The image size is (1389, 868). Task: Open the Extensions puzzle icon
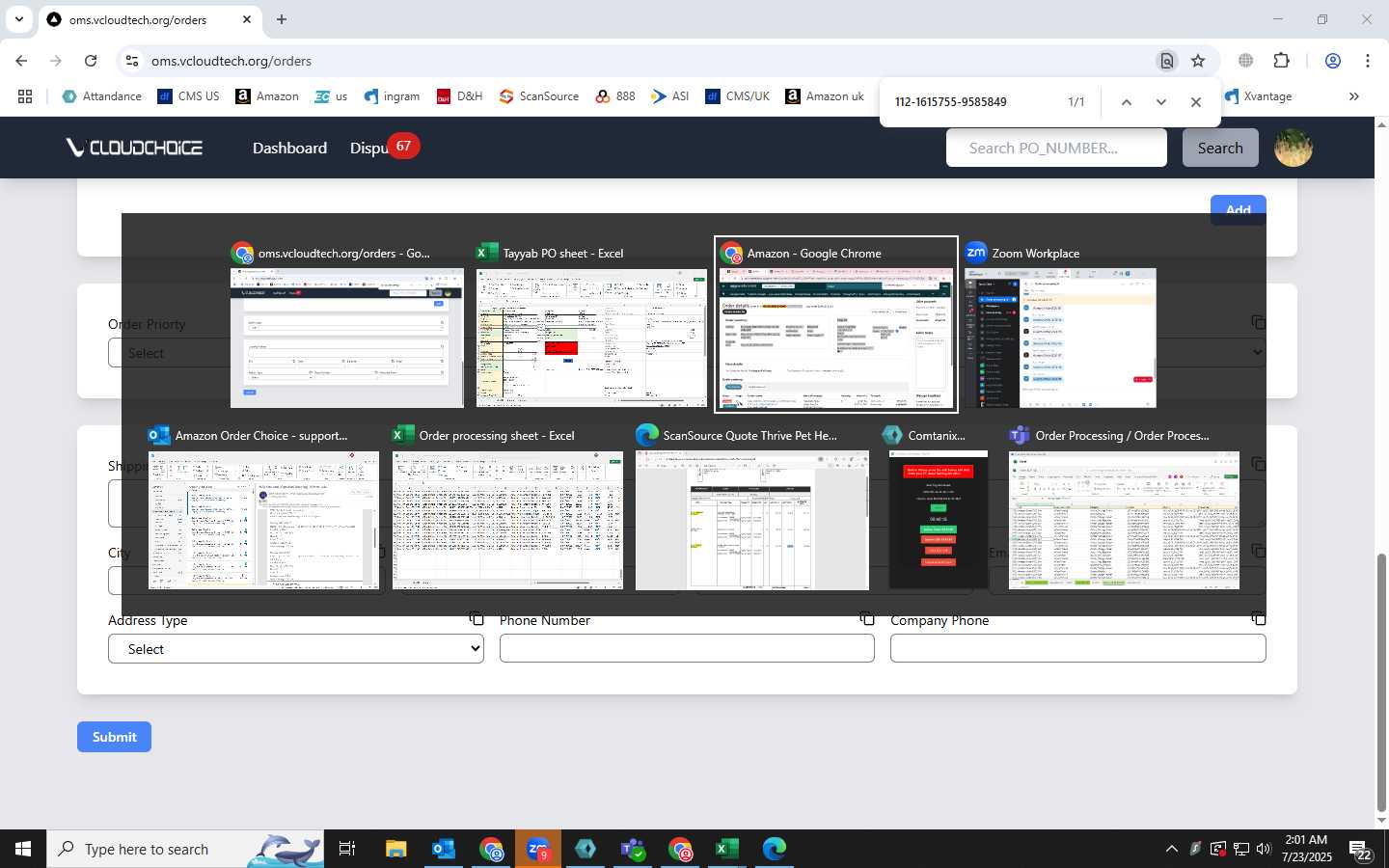[x=1281, y=61]
